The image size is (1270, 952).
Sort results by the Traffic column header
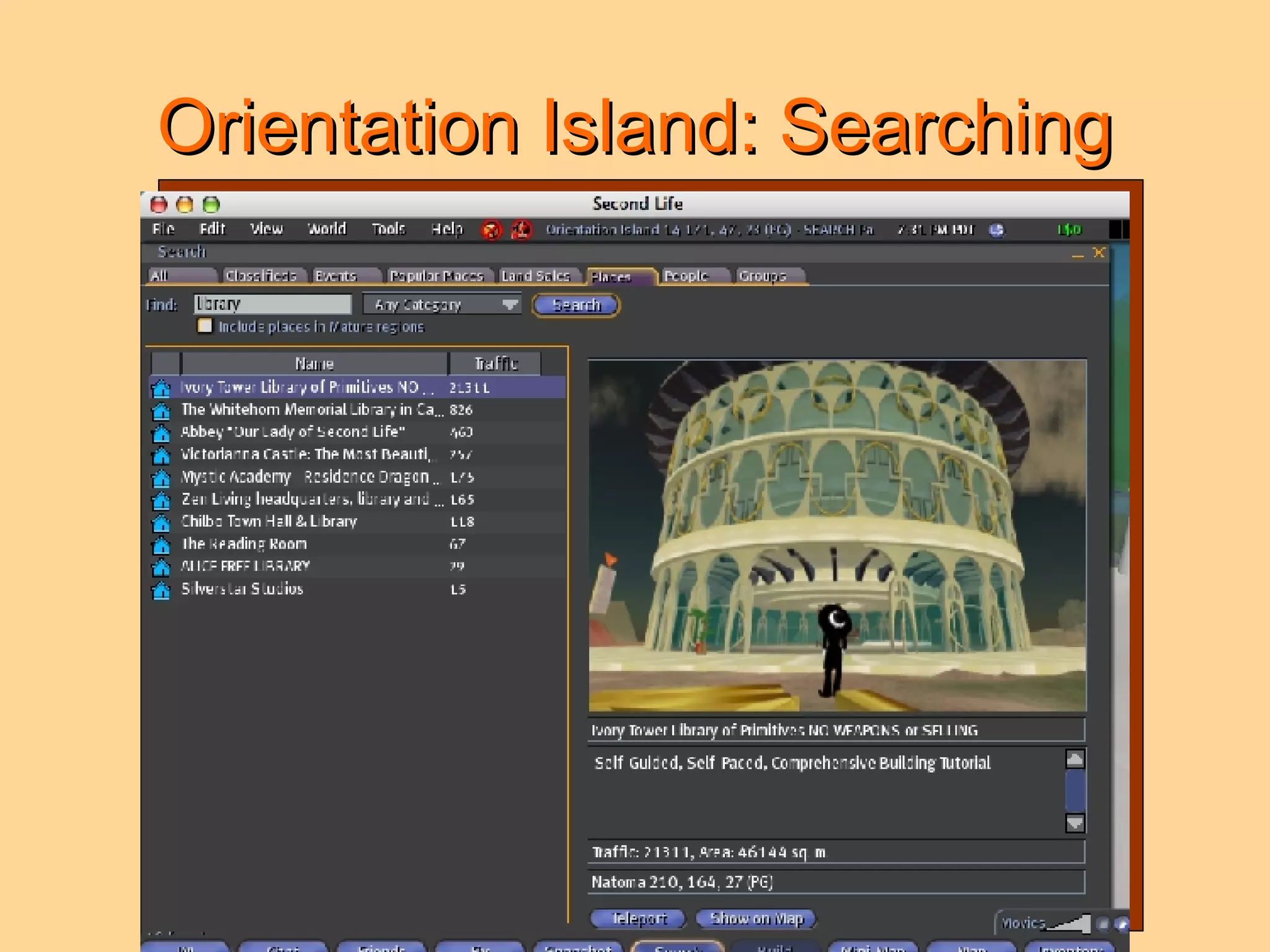click(495, 364)
